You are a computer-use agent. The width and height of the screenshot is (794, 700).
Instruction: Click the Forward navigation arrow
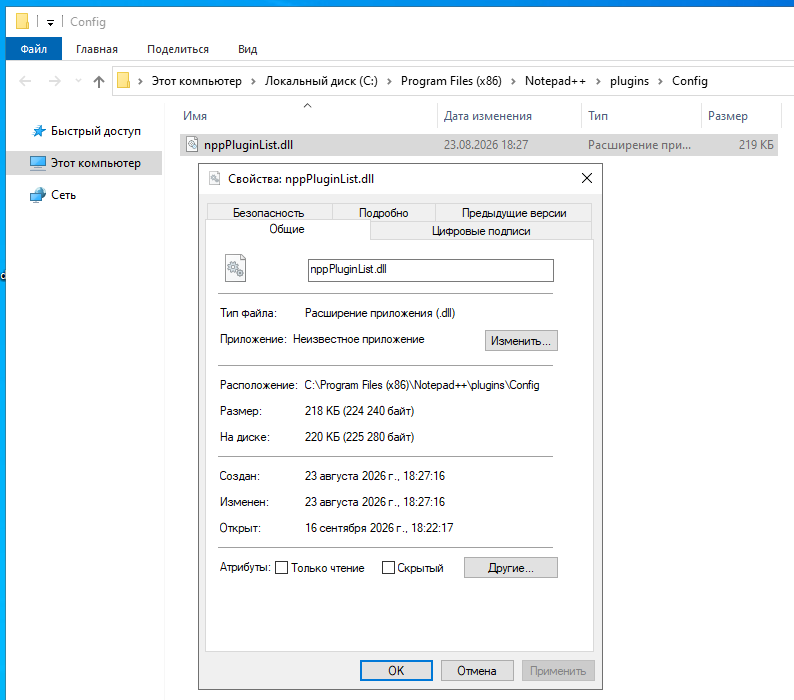54,81
